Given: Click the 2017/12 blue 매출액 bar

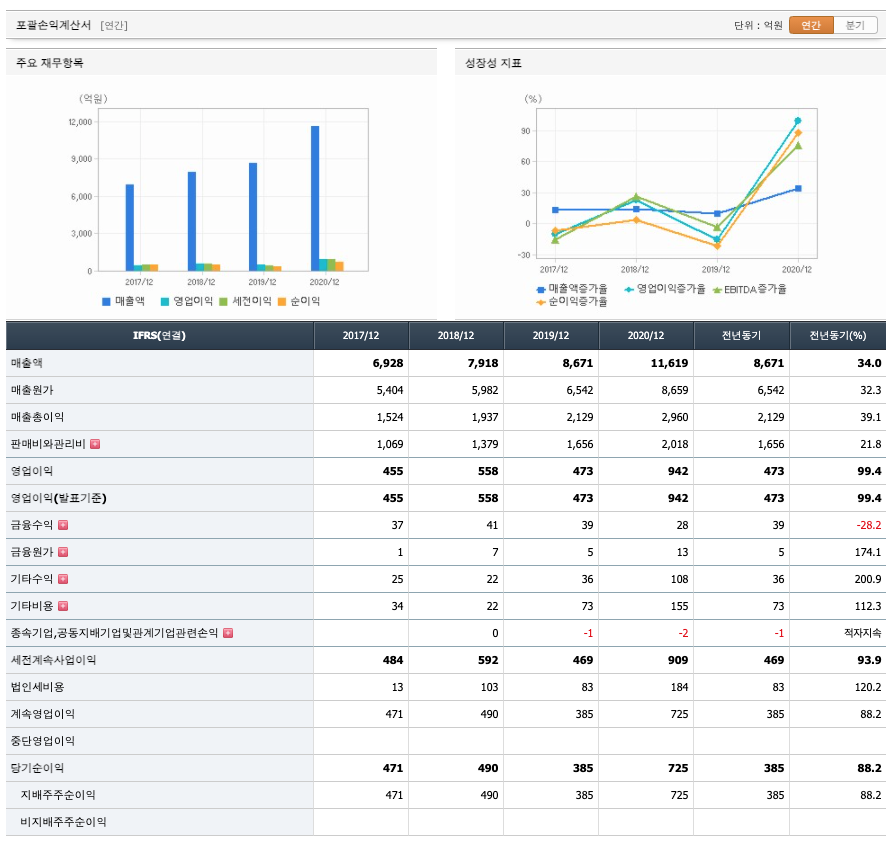Looking at the screenshot, I should [130, 228].
